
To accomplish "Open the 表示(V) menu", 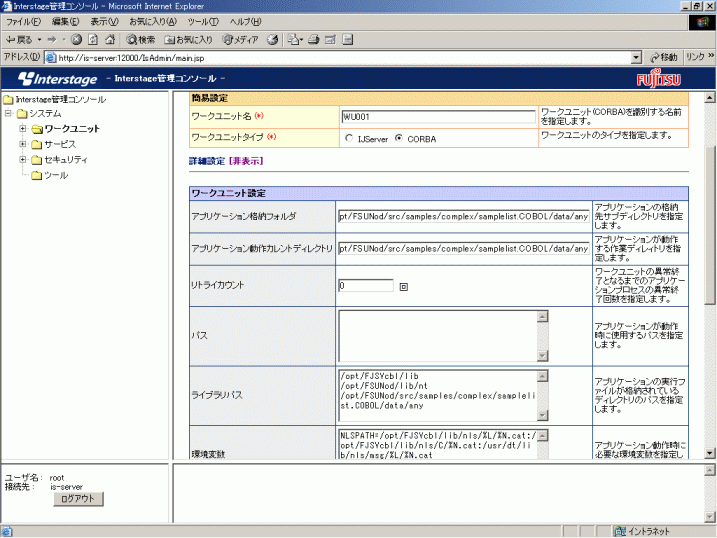I will point(104,21).
